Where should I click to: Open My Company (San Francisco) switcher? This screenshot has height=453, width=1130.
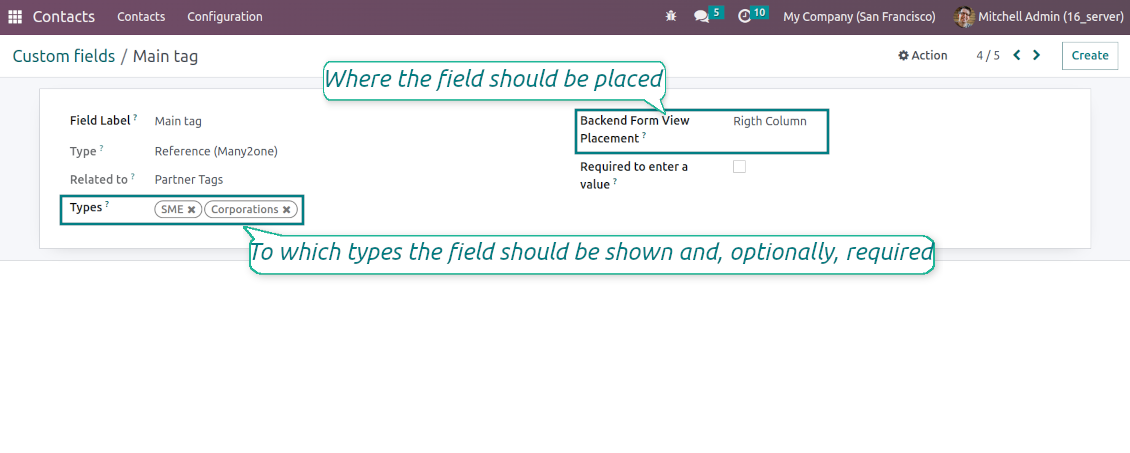tap(859, 17)
